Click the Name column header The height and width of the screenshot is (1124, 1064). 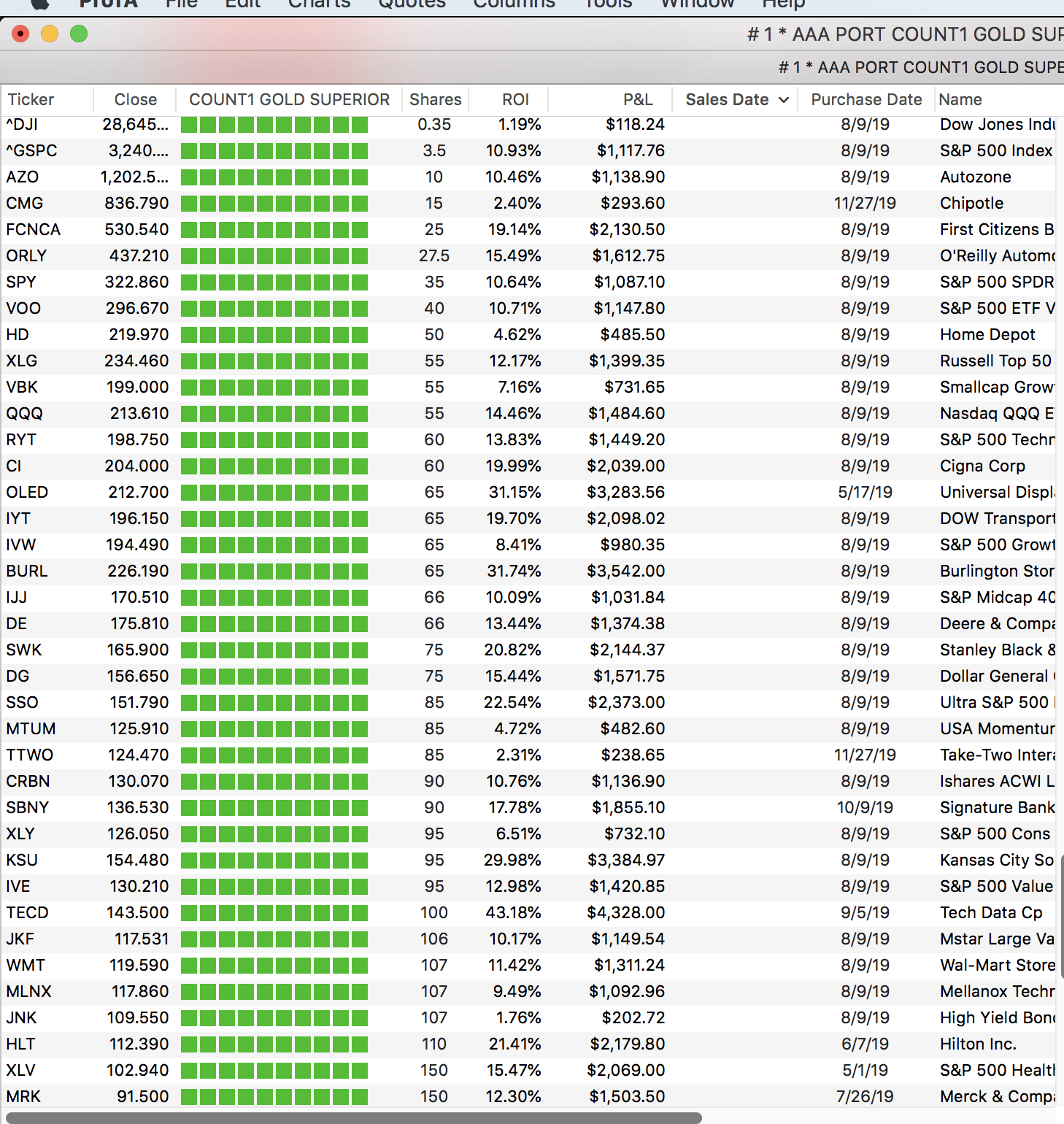960,99
